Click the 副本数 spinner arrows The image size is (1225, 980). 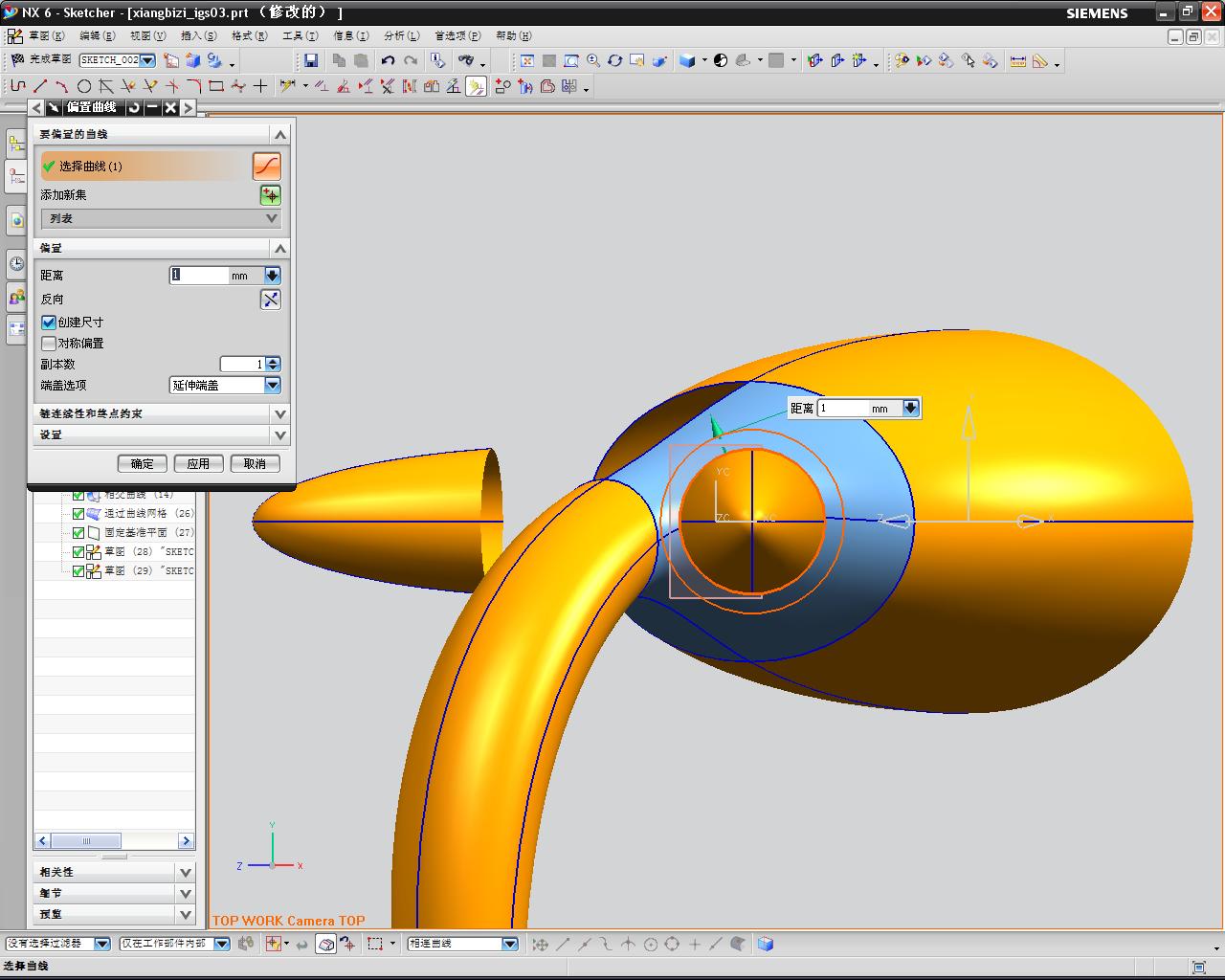[274, 365]
